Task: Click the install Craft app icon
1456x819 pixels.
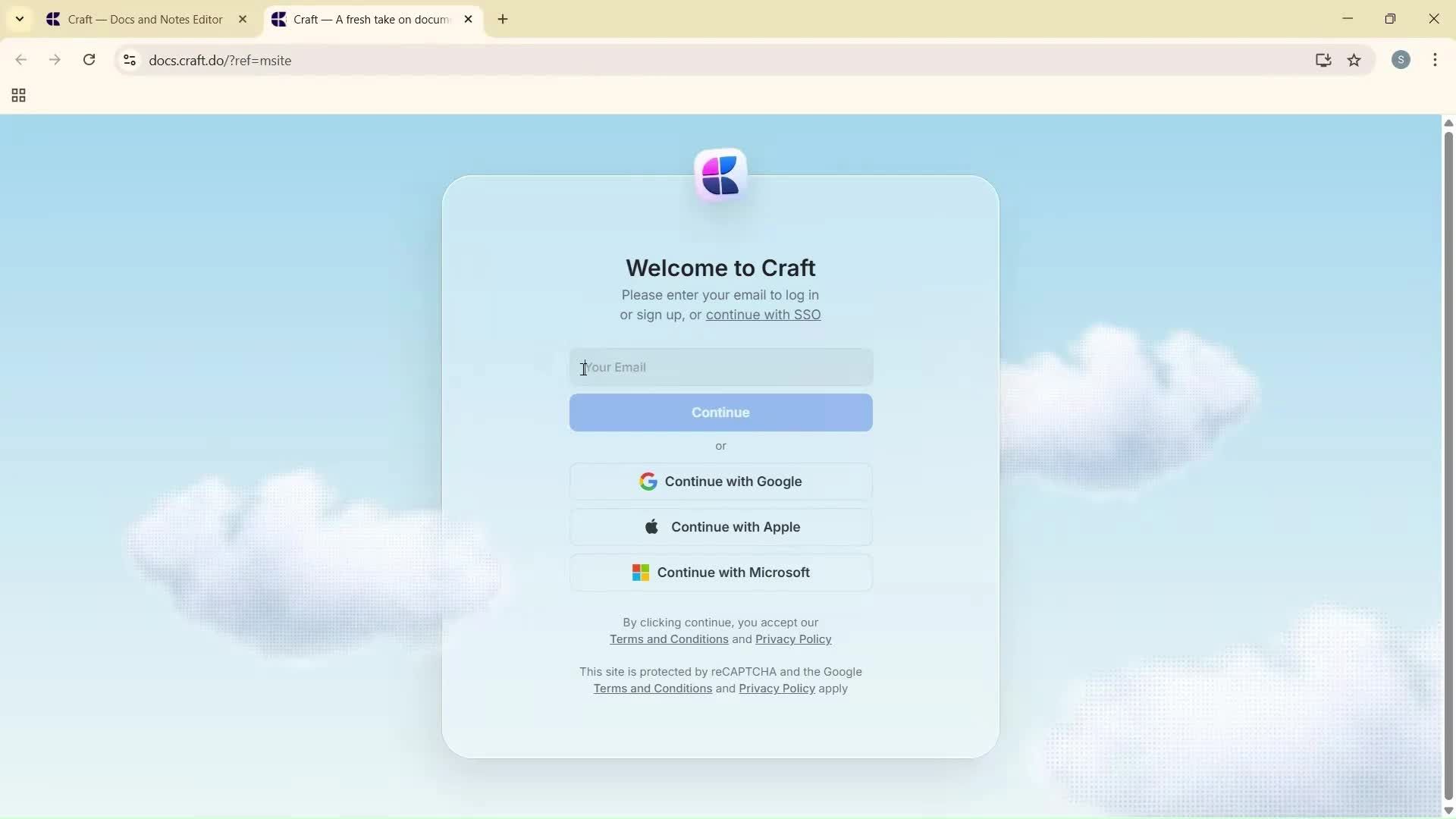Action: [x=1323, y=60]
